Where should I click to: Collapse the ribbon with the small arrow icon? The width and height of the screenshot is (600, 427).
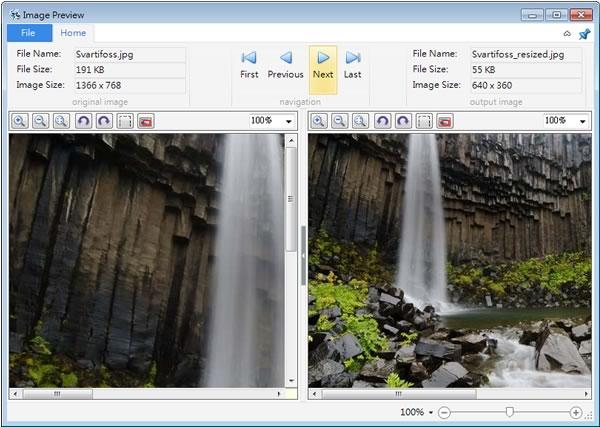point(567,34)
